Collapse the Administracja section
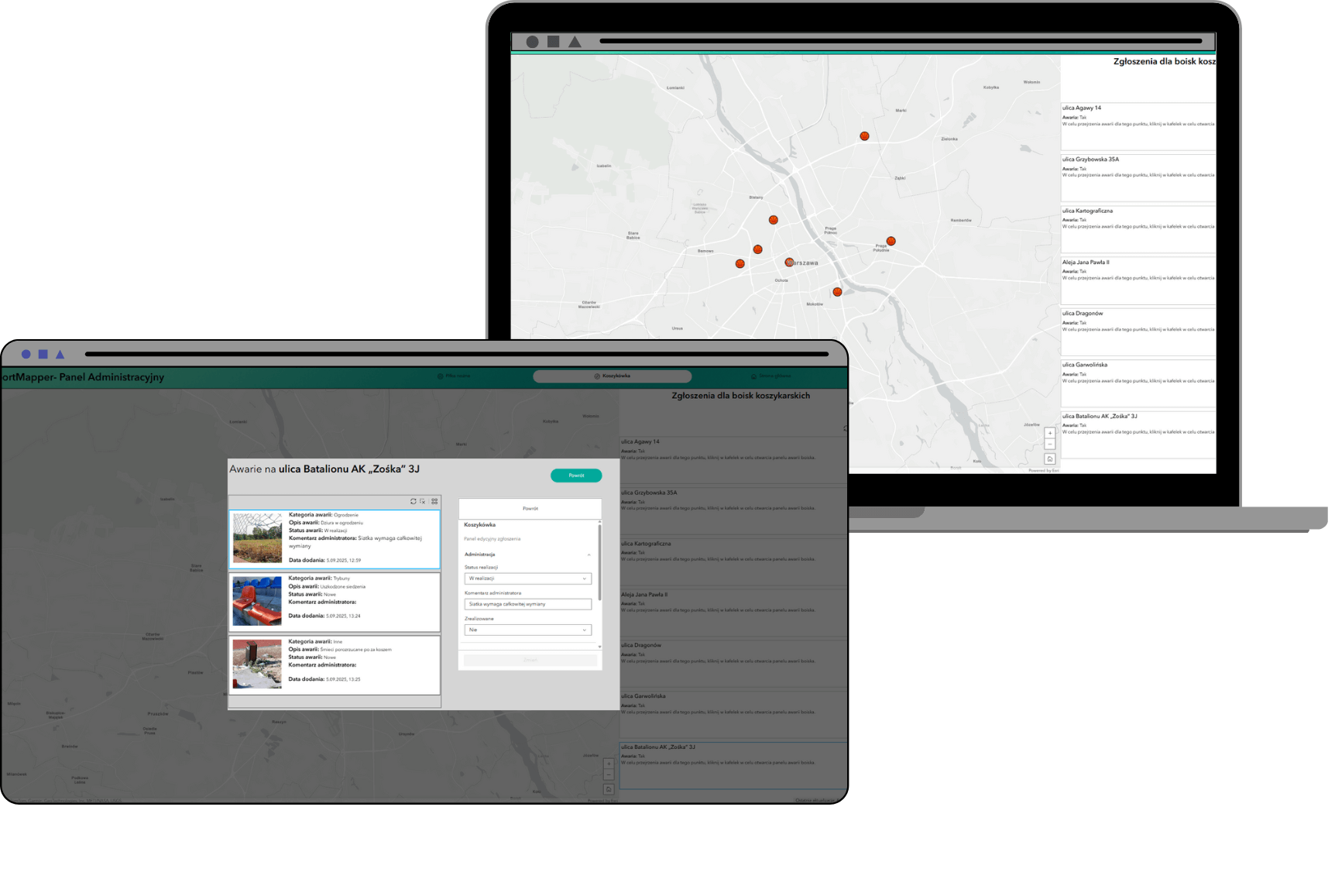 click(x=589, y=554)
